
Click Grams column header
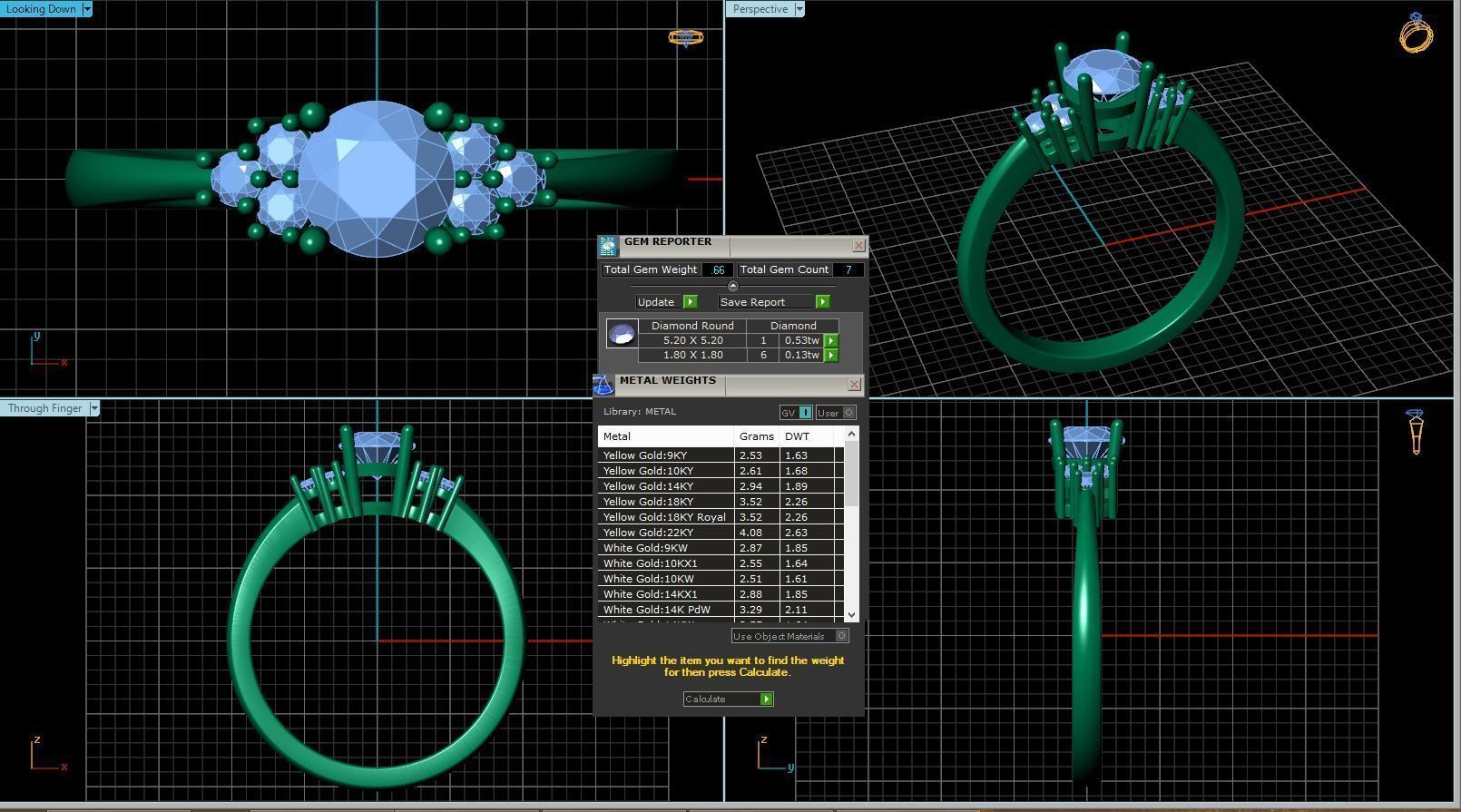point(757,436)
